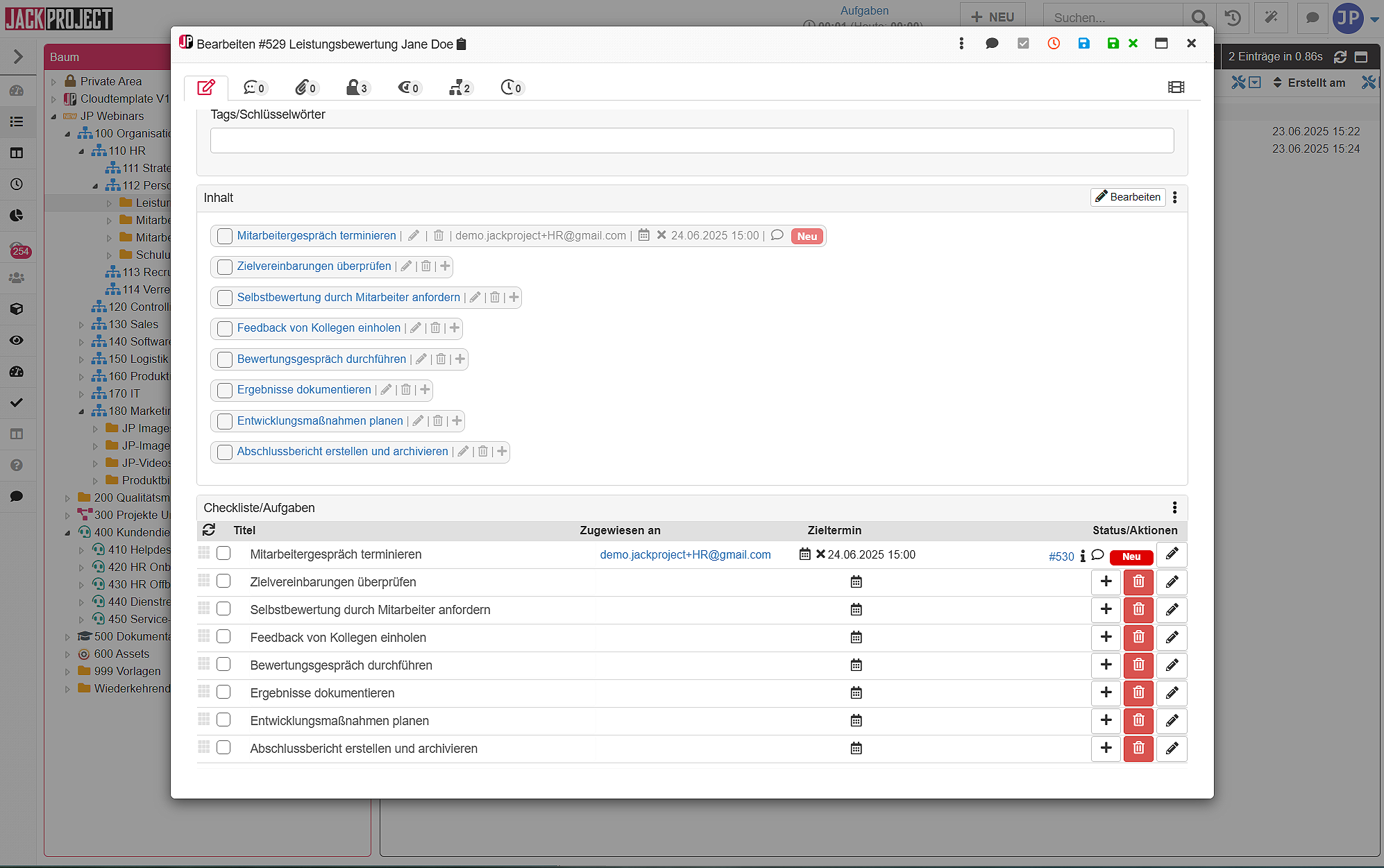Viewport: 1384px width, 868px height.
Task: Set Zieltermin calendar for Abschlussbericht row
Action: pos(856,748)
